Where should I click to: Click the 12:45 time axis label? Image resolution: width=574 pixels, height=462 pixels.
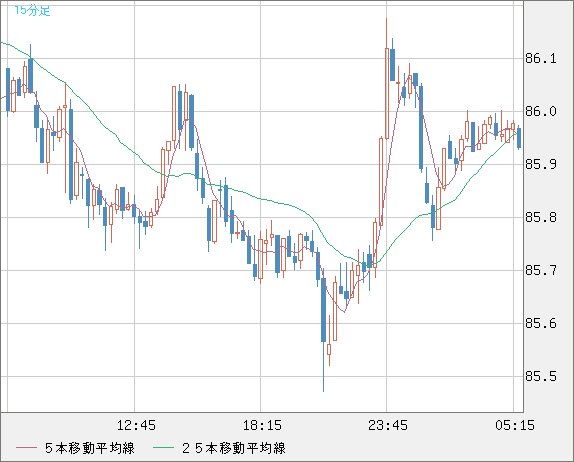(x=136, y=425)
